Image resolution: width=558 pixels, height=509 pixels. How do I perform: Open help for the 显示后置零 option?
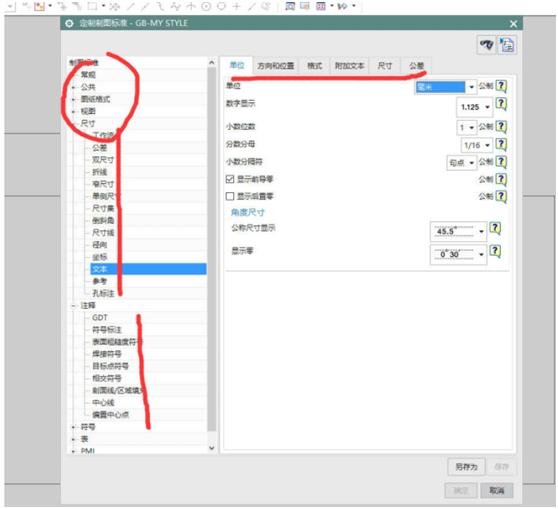pos(501,196)
